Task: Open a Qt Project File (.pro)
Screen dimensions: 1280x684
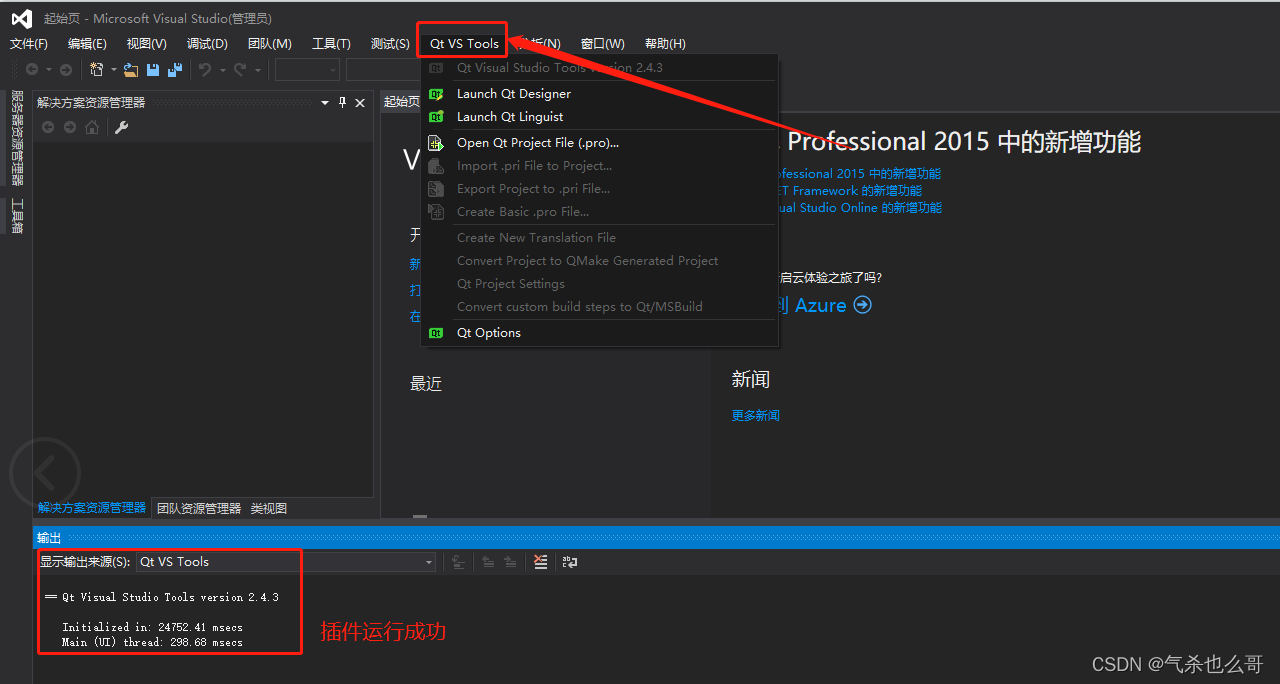Action: (x=537, y=142)
